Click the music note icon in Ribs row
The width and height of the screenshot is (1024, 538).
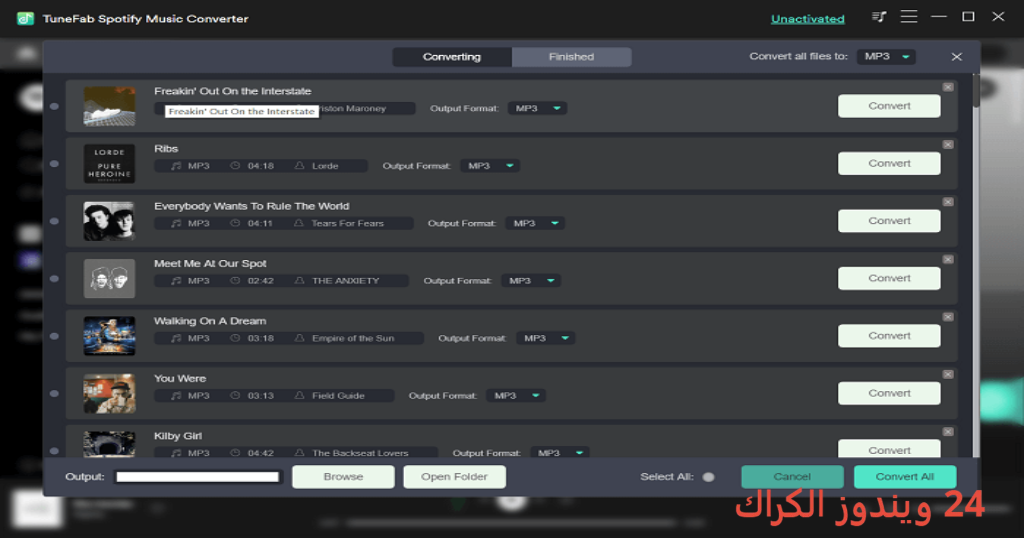point(176,166)
